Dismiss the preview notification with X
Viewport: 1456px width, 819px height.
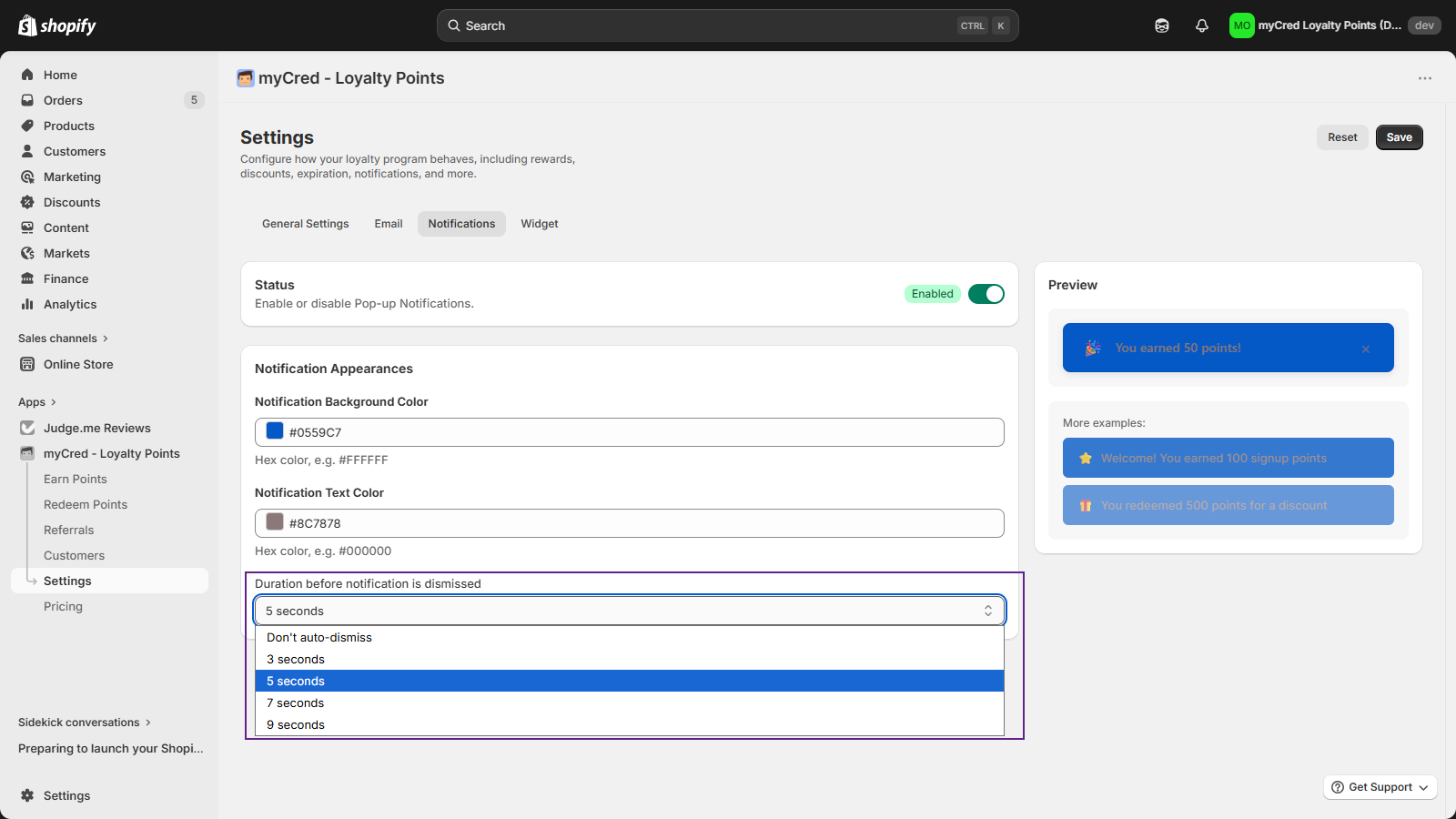(x=1365, y=349)
